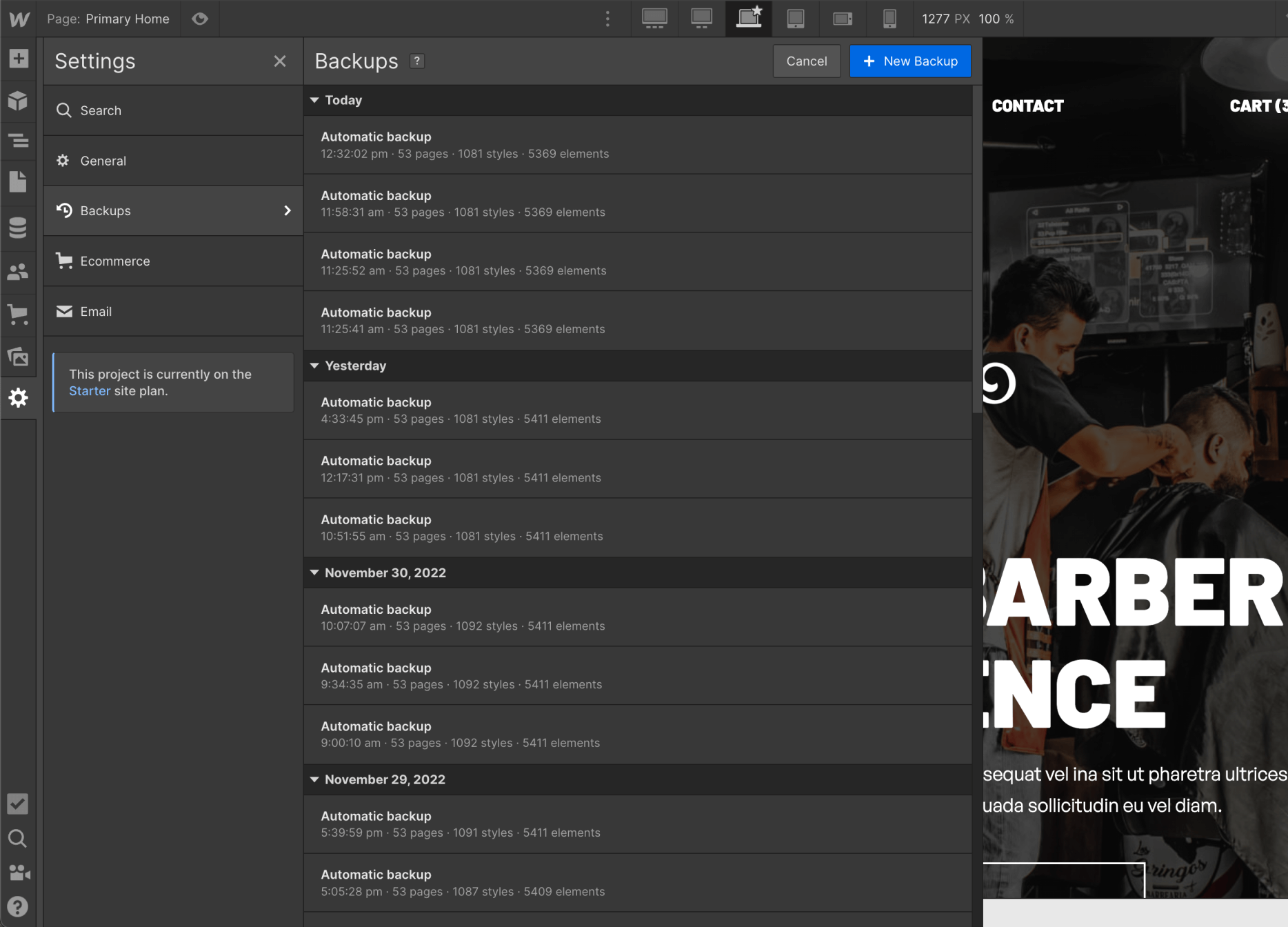Open the Pages panel
The width and height of the screenshot is (1288, 927).
(18, 183)
